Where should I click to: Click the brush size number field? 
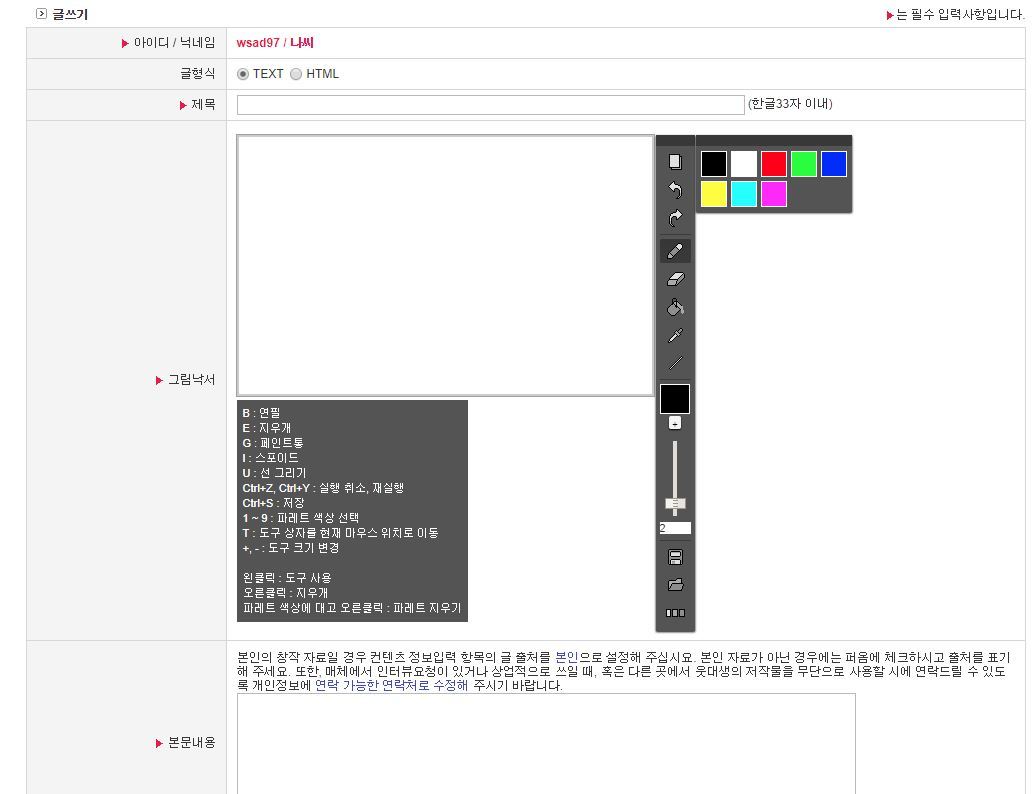pyautogui.click(x=675, y=528)
